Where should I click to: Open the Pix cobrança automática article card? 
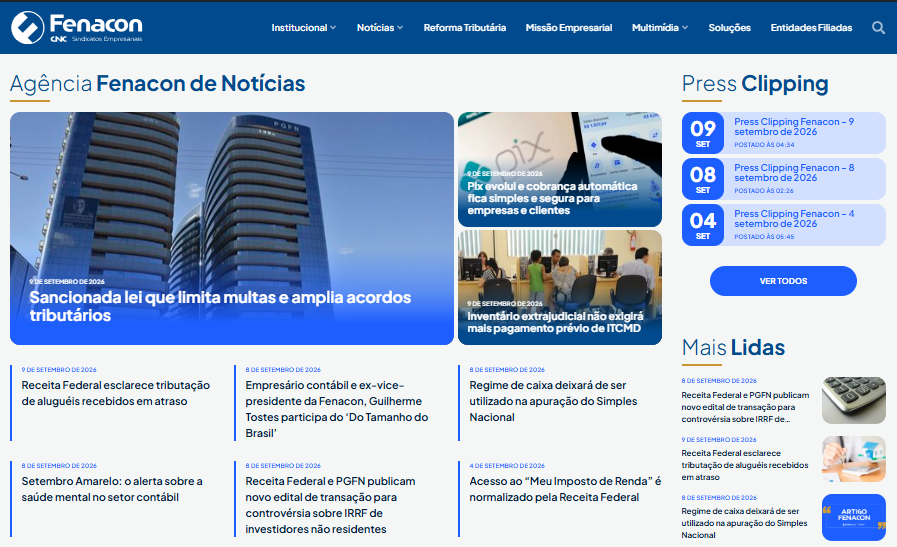(559, 169)
